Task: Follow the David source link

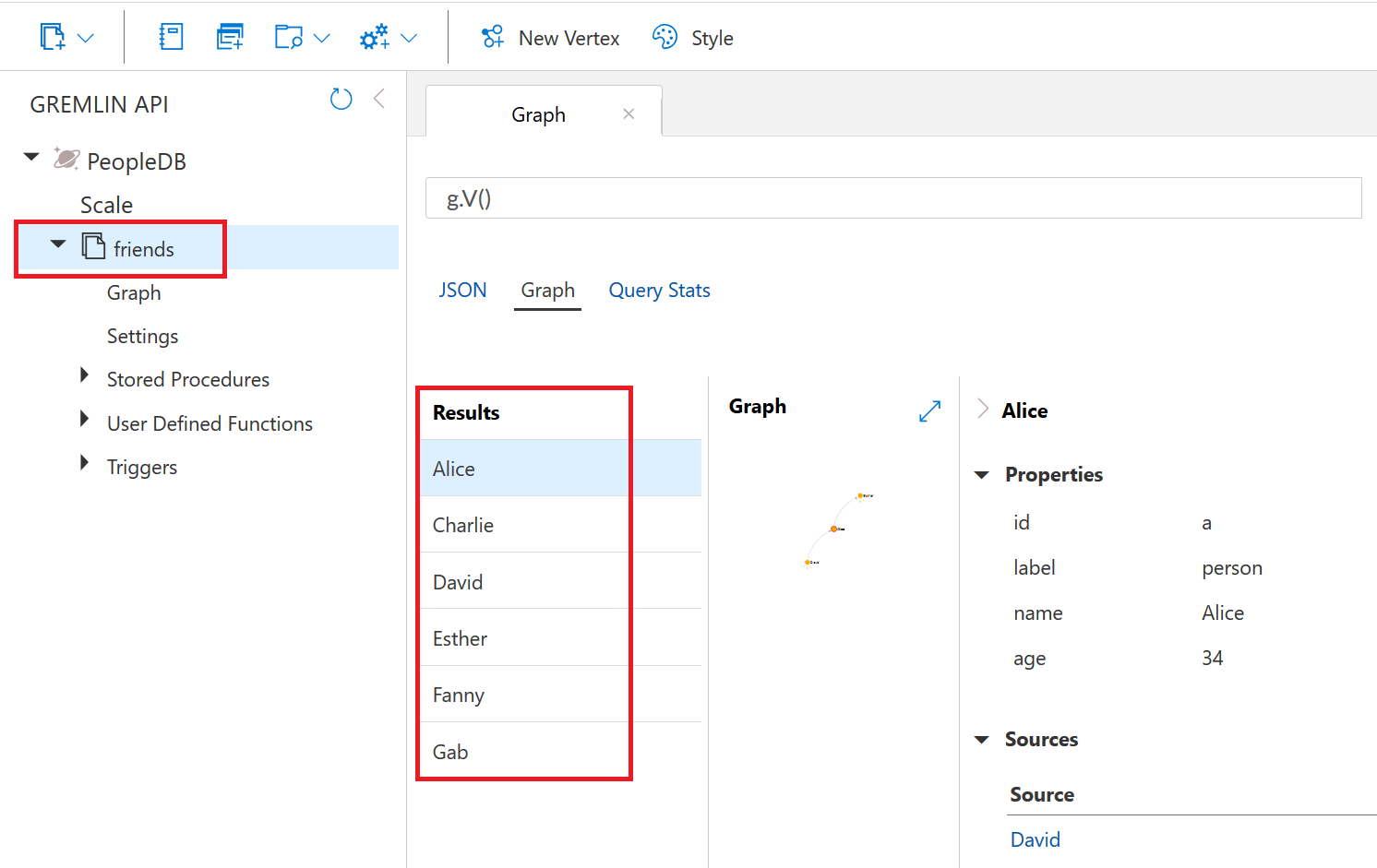Action: coord(1035,839)
